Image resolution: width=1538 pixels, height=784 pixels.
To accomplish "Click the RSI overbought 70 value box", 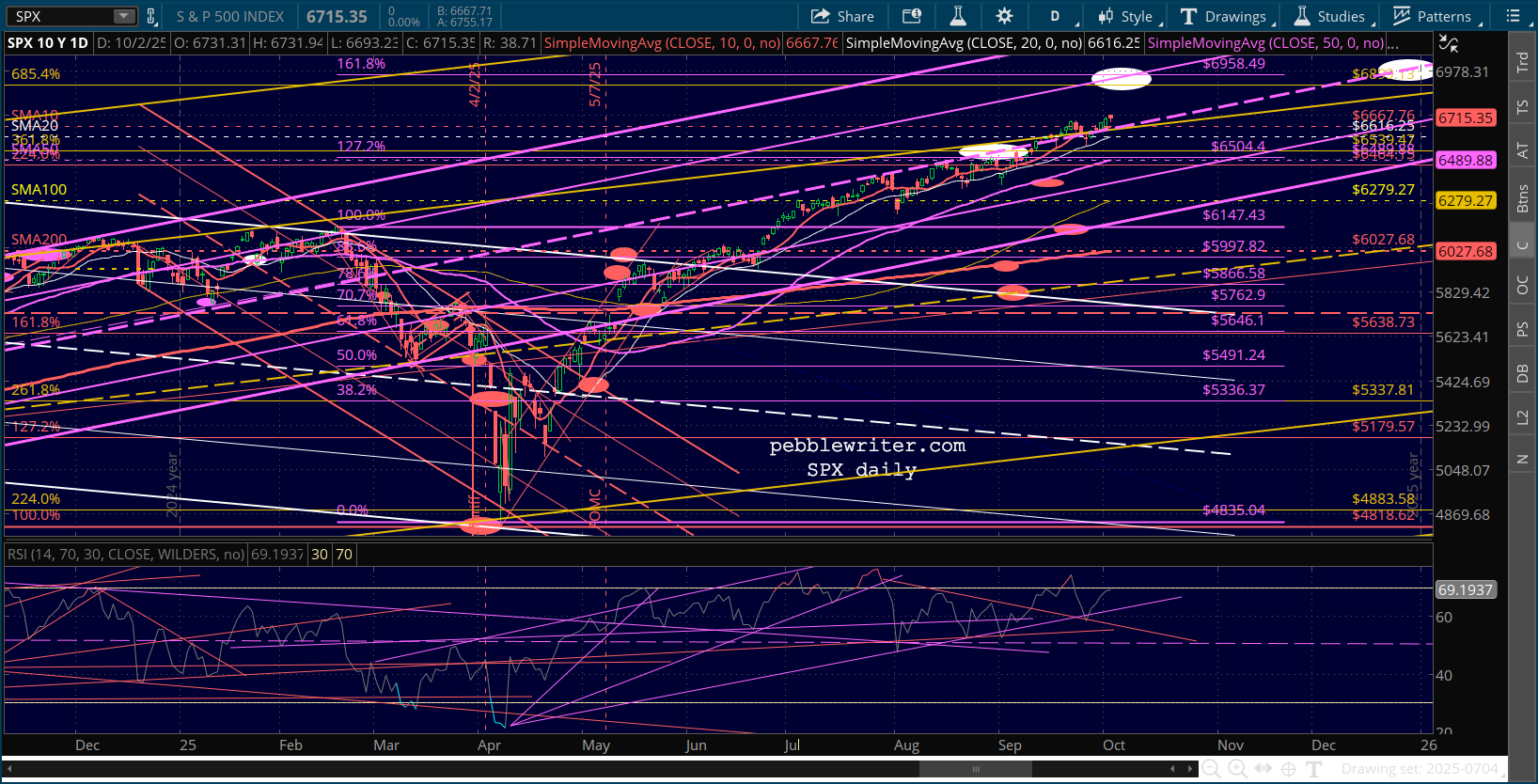I will 344,555.
